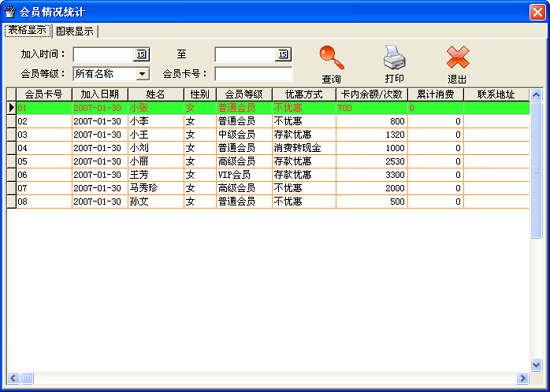Screen dimensions: 550x392
Task: Click the name cell 小丽
Action: click(x=156, y=161)
